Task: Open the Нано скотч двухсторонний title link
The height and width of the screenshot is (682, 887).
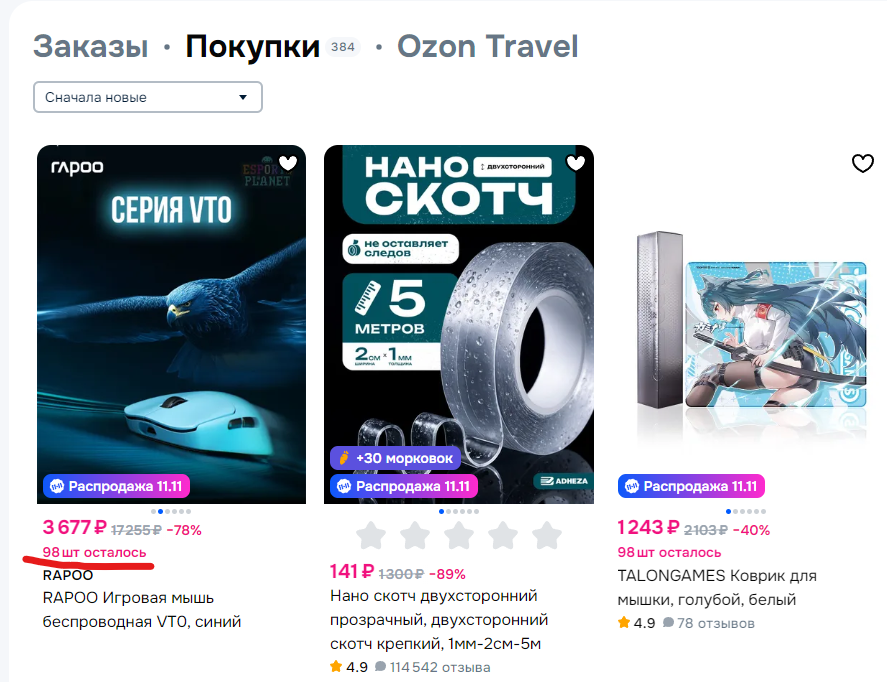Action: pos(439,620)
